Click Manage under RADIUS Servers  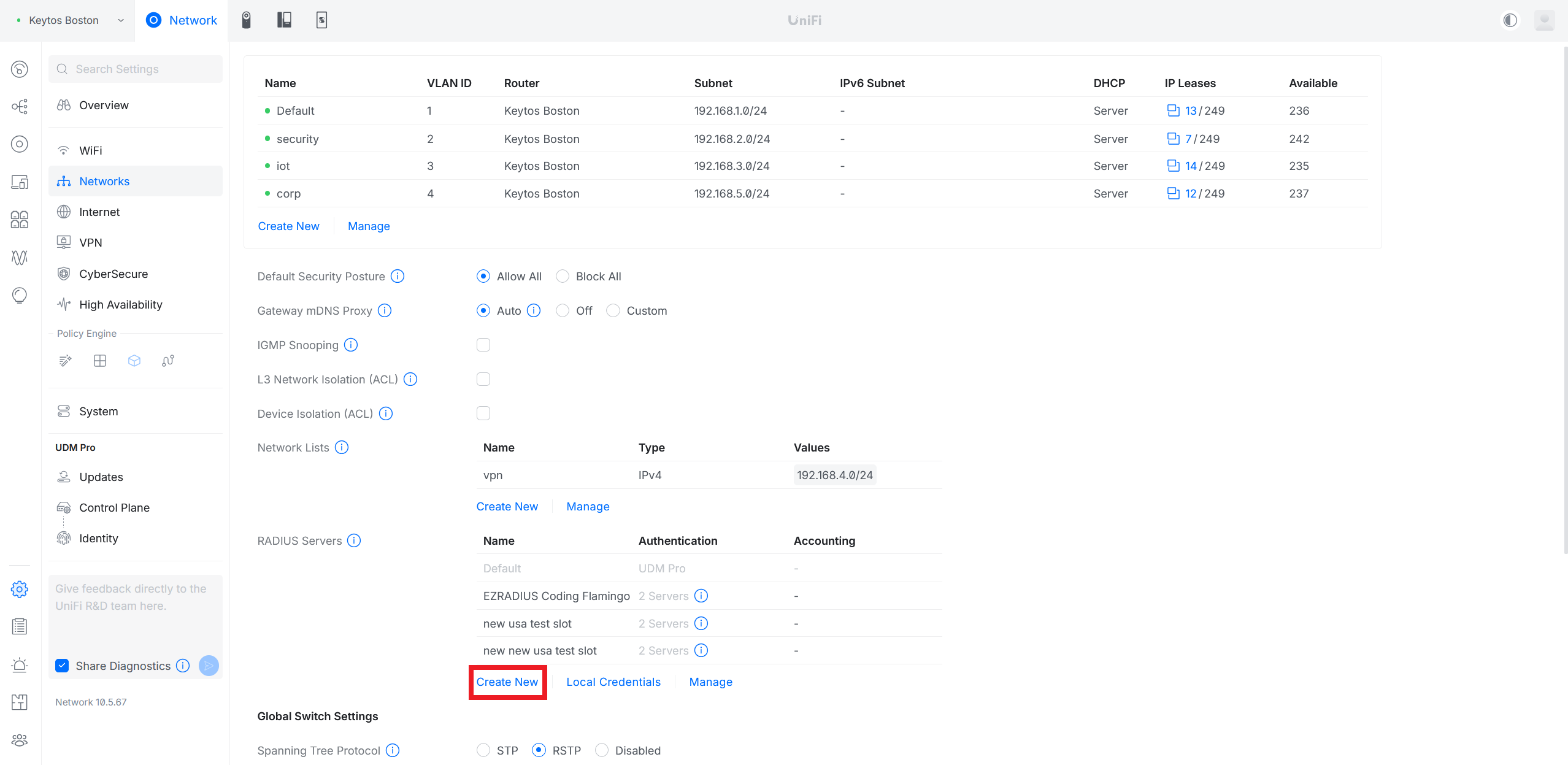pyautogui.click(x=710, y=682)
